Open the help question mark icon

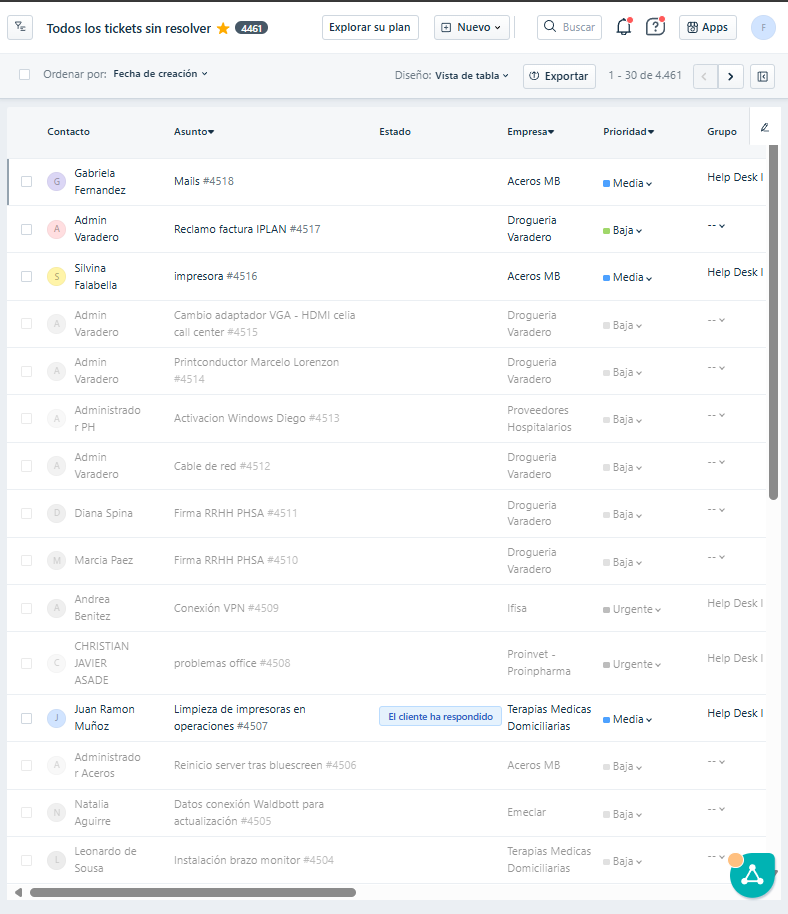point(655,27)
